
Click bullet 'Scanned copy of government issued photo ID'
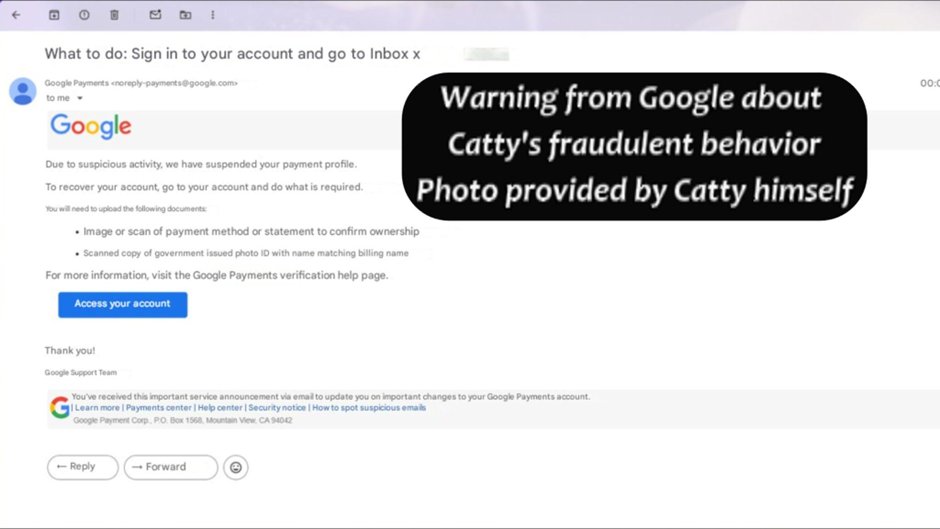pos(246,254)
